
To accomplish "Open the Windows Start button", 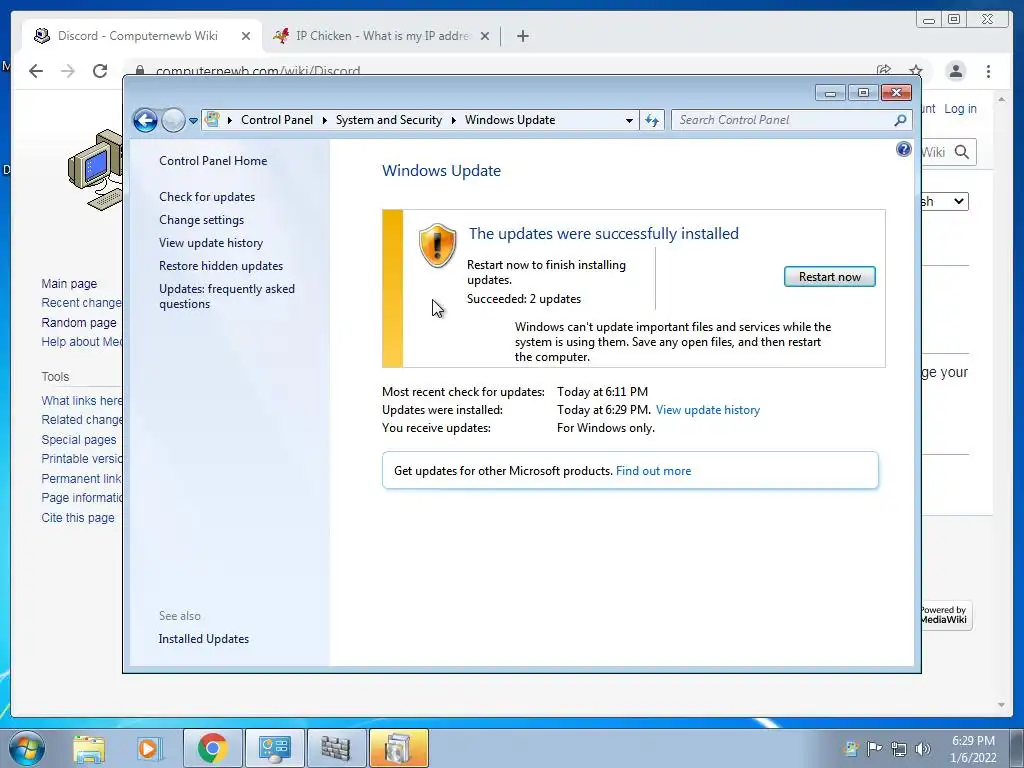I will point(27,748).
